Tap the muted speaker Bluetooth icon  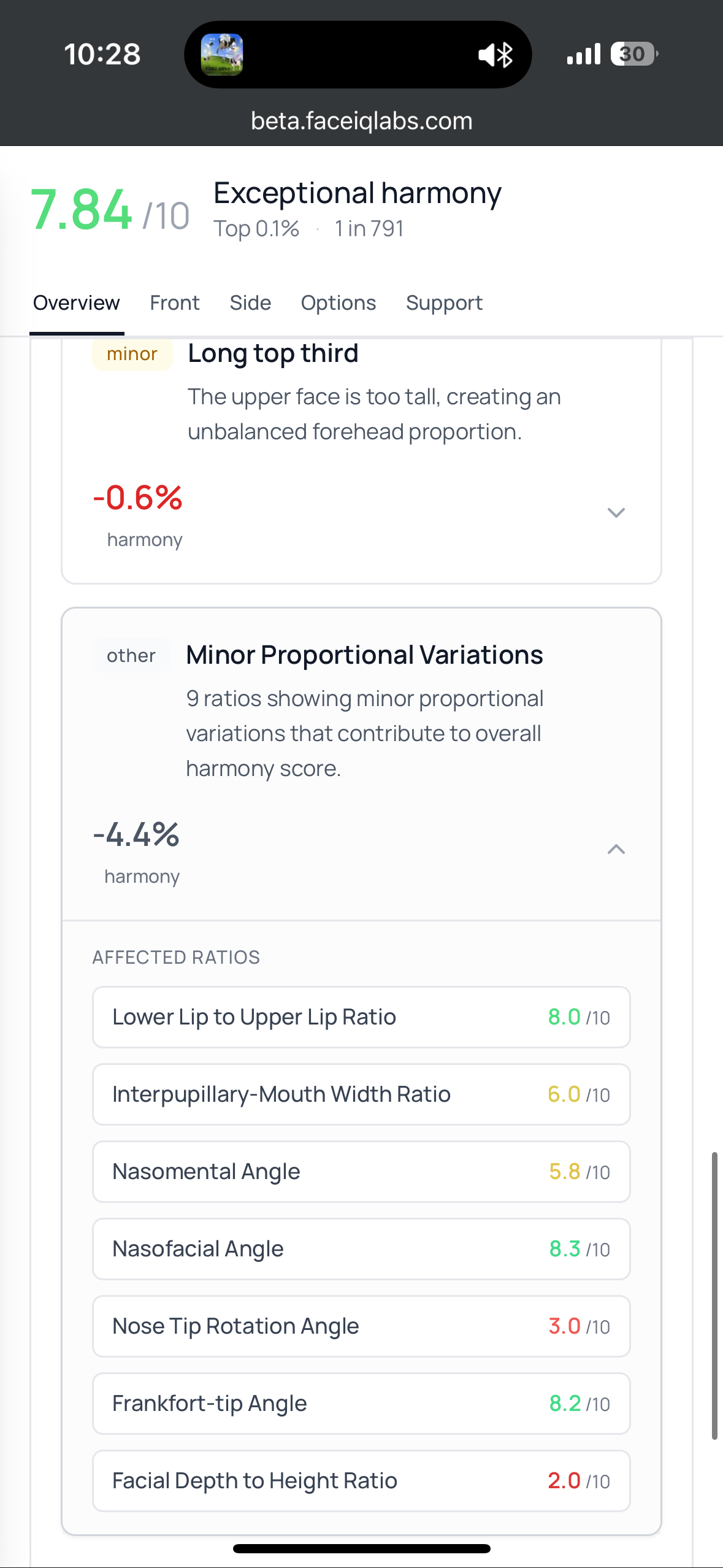pos(495,55)
